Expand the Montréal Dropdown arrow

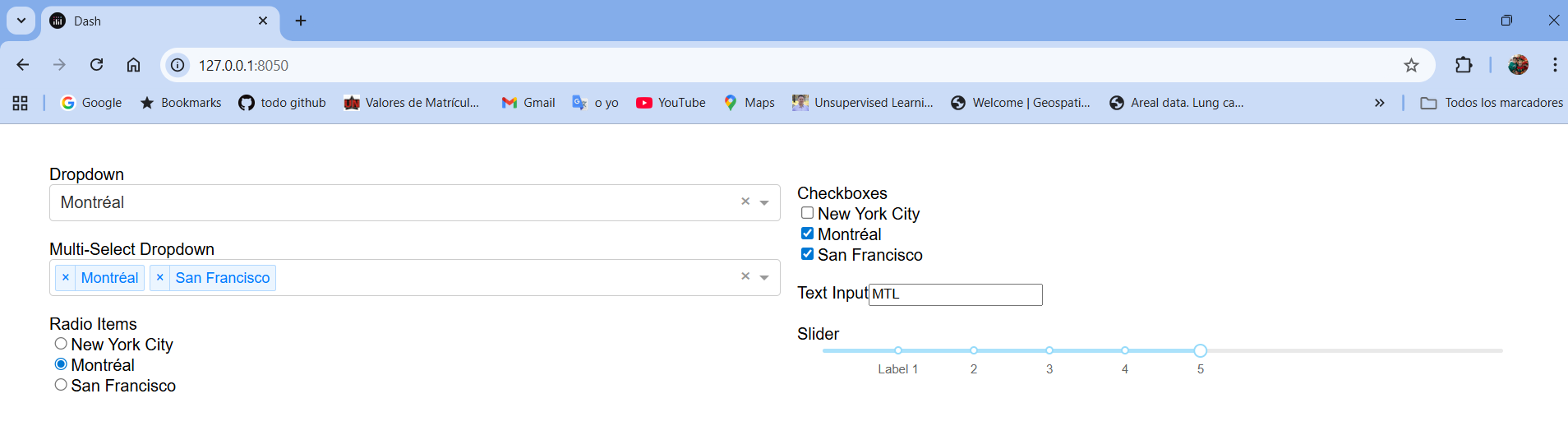click(x=764, y=203)
